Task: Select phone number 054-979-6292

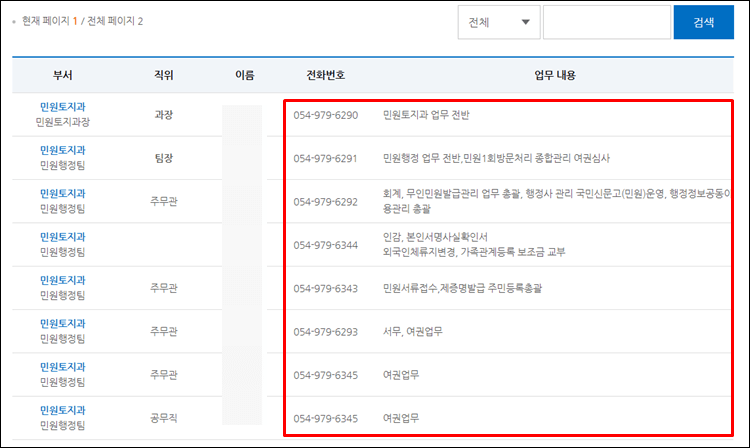Action: (x=326, y=202)
